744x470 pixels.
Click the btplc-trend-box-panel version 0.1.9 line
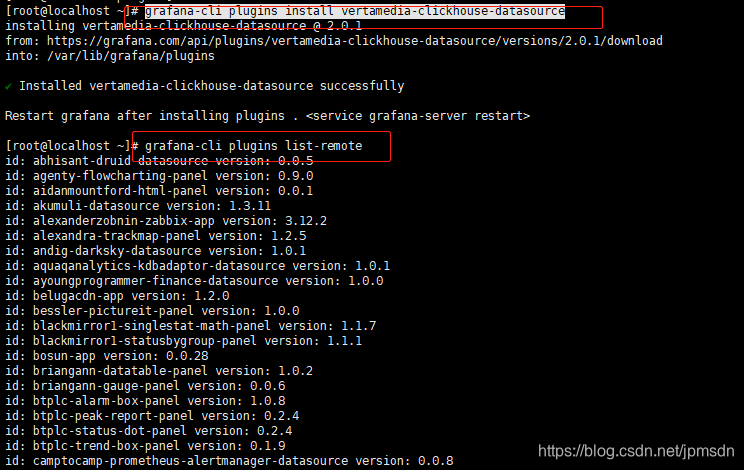point(145,446)
